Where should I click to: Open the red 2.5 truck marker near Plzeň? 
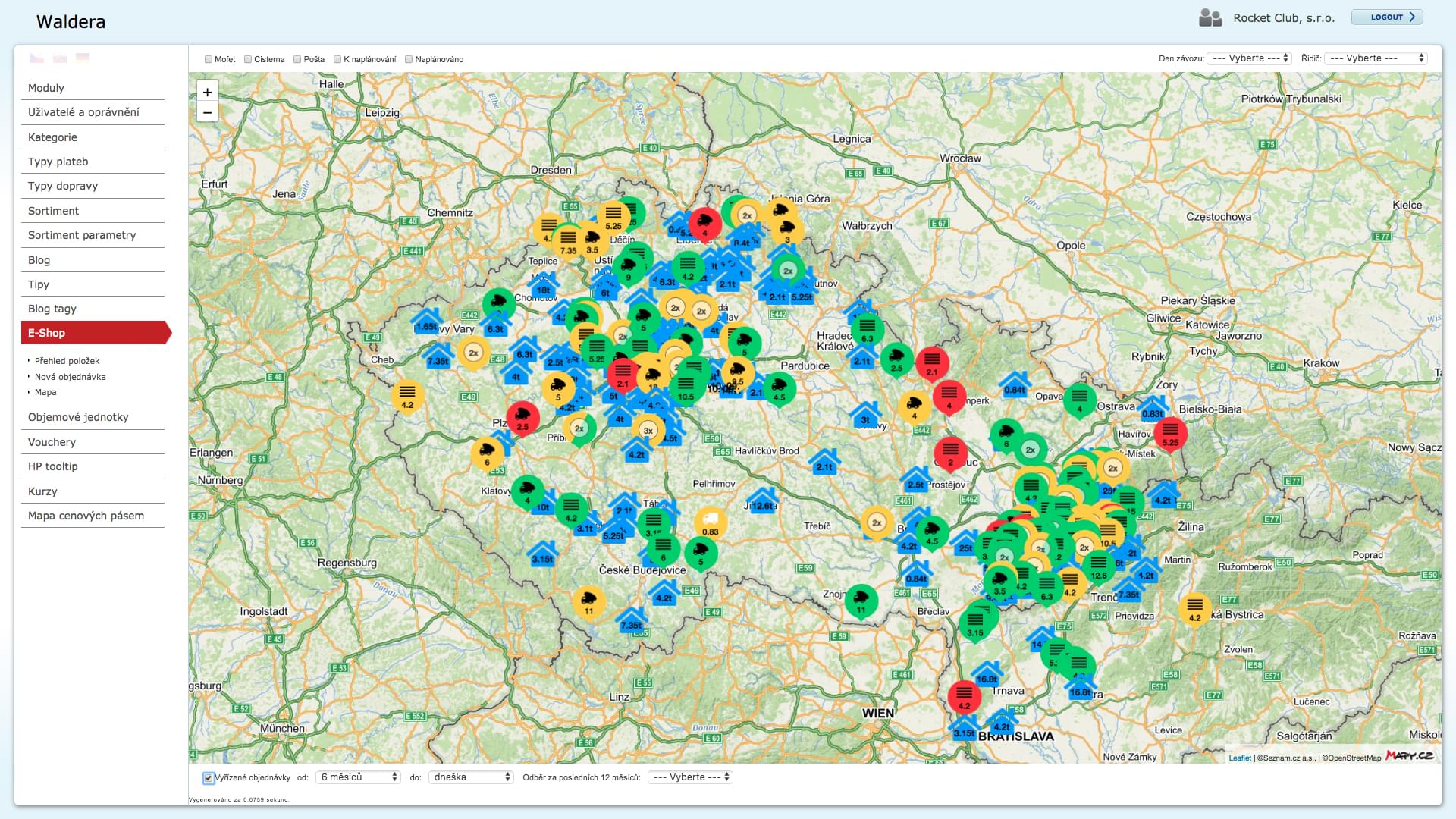click(x=522, y=417)
